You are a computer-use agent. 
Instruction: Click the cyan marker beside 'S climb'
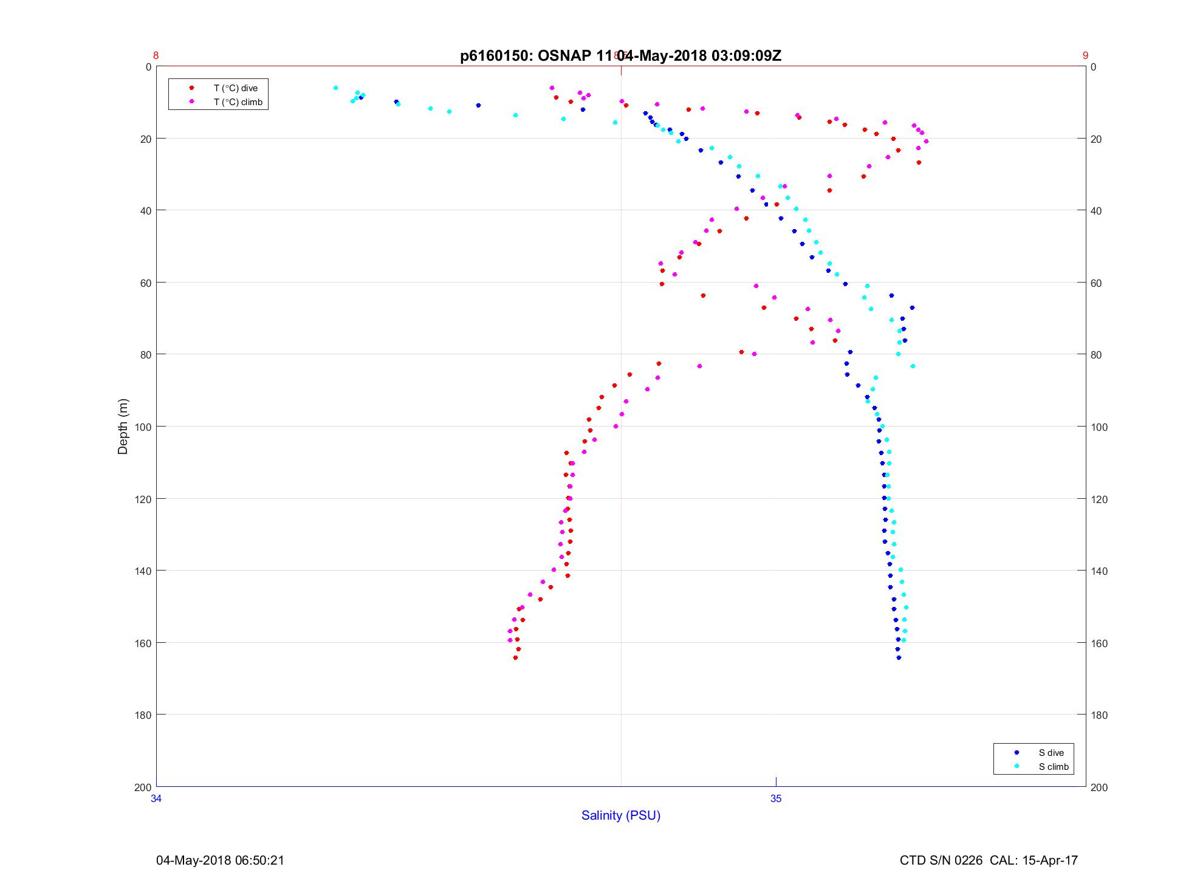pyautogui.click(x=1017, y=766)
